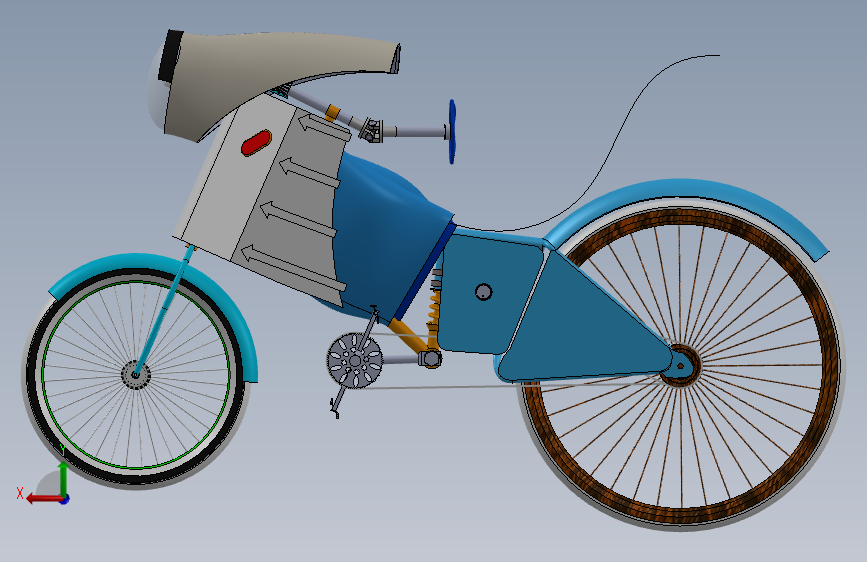The image size is (867, 562).
Task: Click the red X axis arrow of triad
Action: point(43,499)
